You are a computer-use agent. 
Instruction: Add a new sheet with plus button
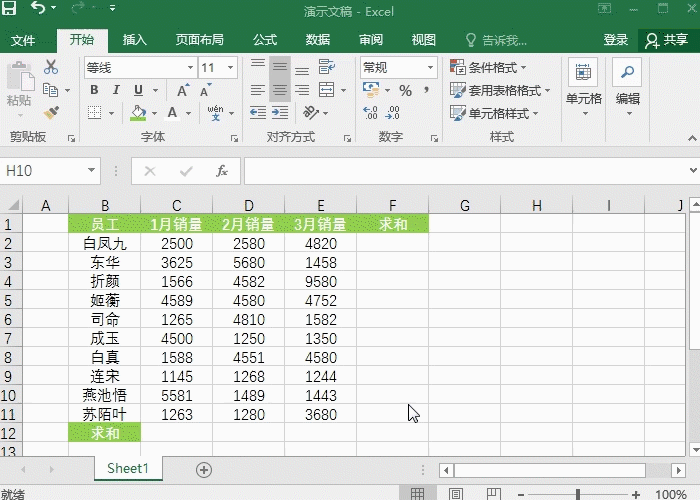tap(204, 469)
